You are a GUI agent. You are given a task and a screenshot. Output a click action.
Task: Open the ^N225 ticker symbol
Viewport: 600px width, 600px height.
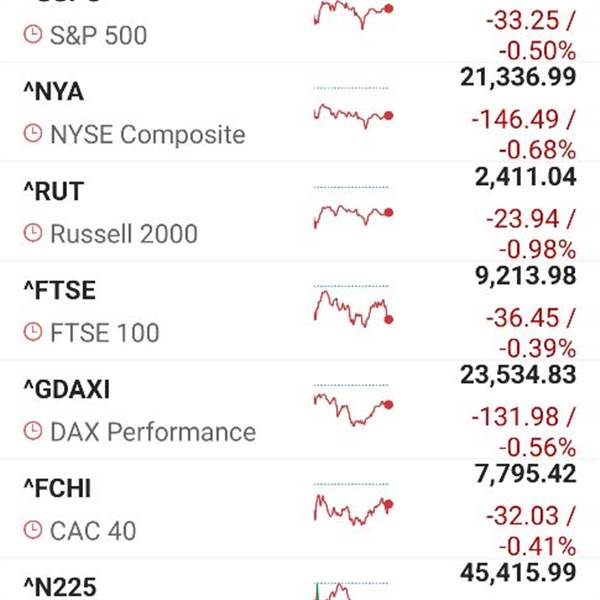60,586
